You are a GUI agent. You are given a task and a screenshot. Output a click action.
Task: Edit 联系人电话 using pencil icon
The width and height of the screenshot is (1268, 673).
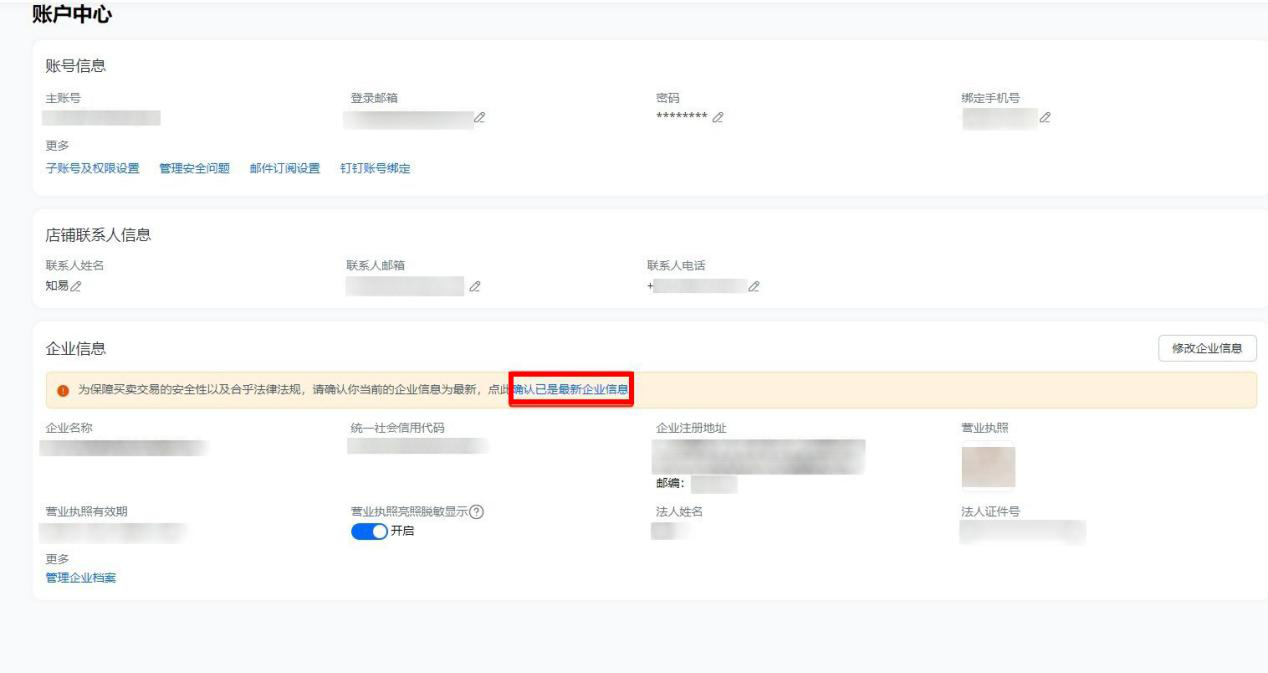pos(753,287)
